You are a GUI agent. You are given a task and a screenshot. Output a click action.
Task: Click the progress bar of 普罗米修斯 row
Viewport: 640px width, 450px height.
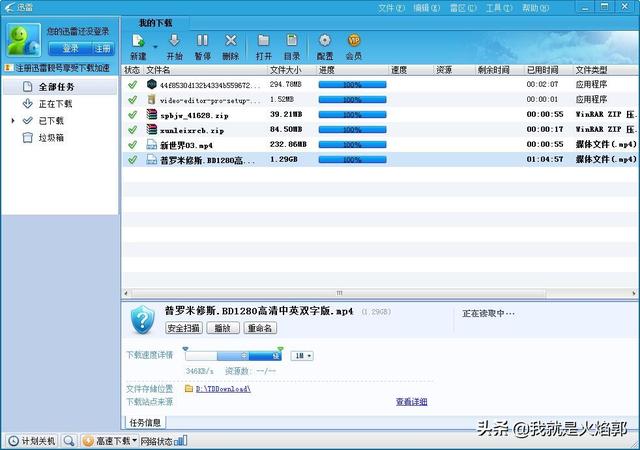(352, 160)
